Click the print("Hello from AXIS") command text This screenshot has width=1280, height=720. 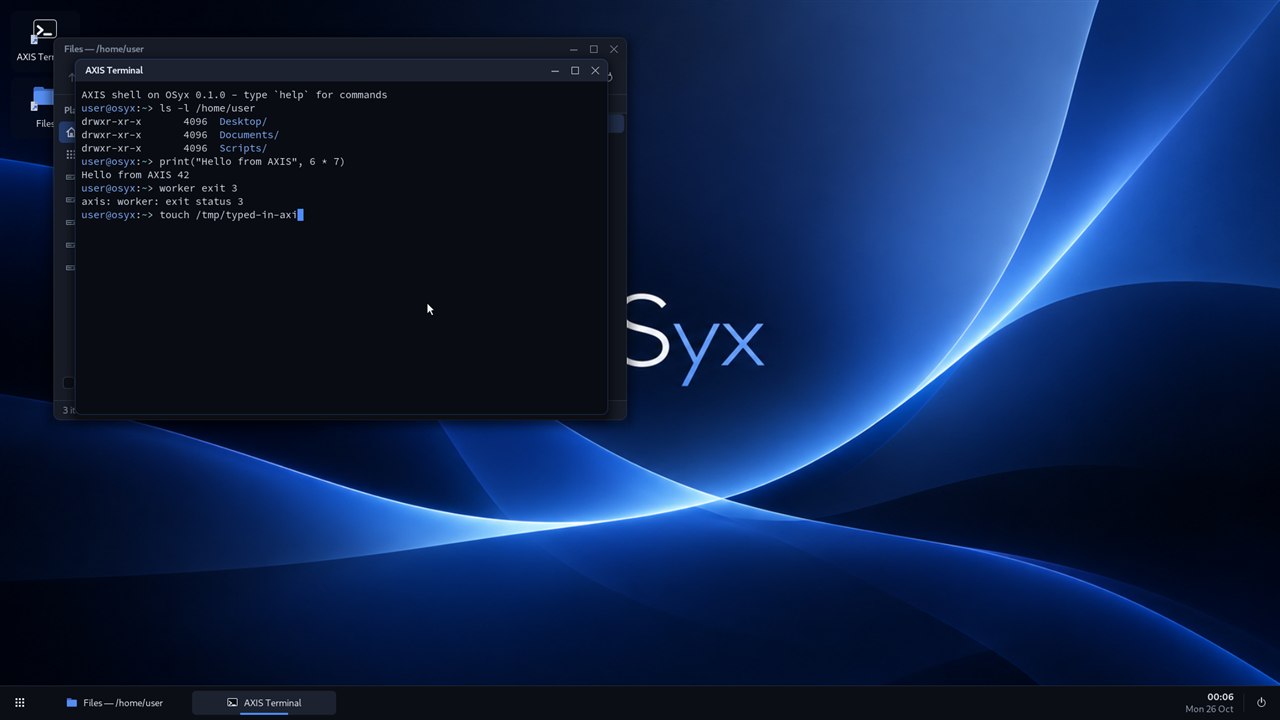click(252, 162)
